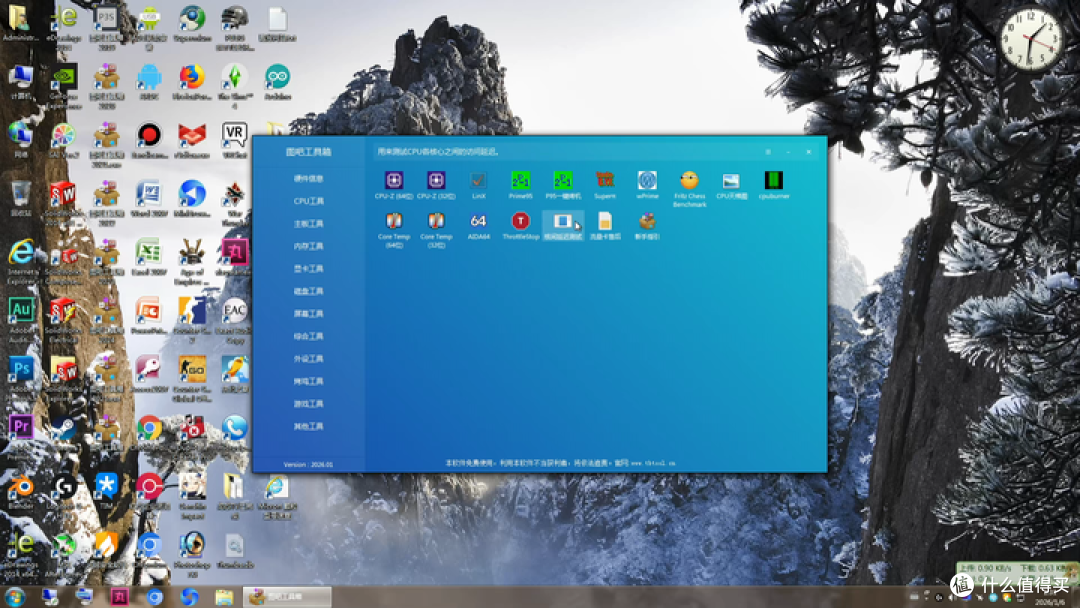
Task: Start the LinX stress test tool
Action: pyautogui.click(x=478, y=185)
